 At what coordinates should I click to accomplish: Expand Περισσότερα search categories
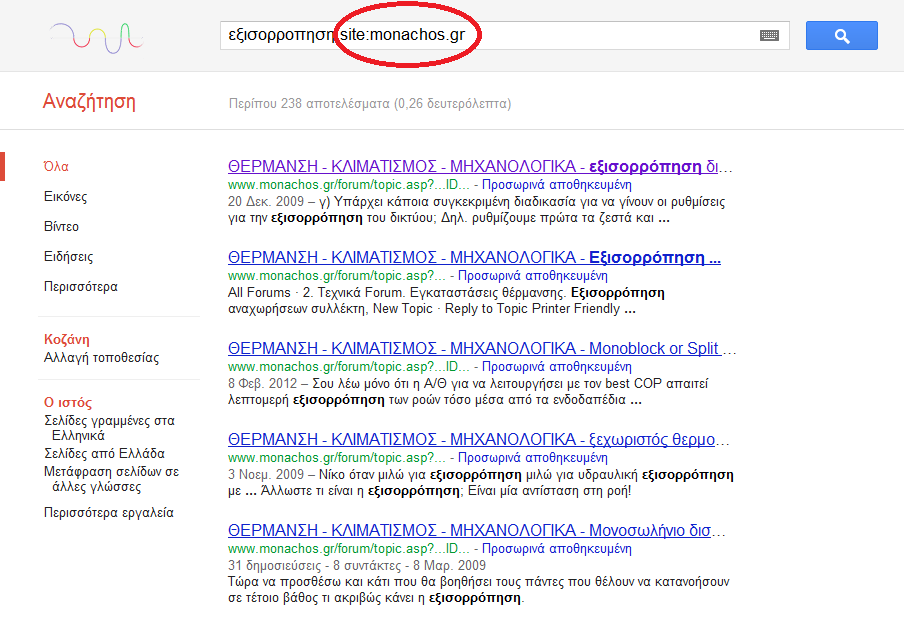tap(80, 287)
